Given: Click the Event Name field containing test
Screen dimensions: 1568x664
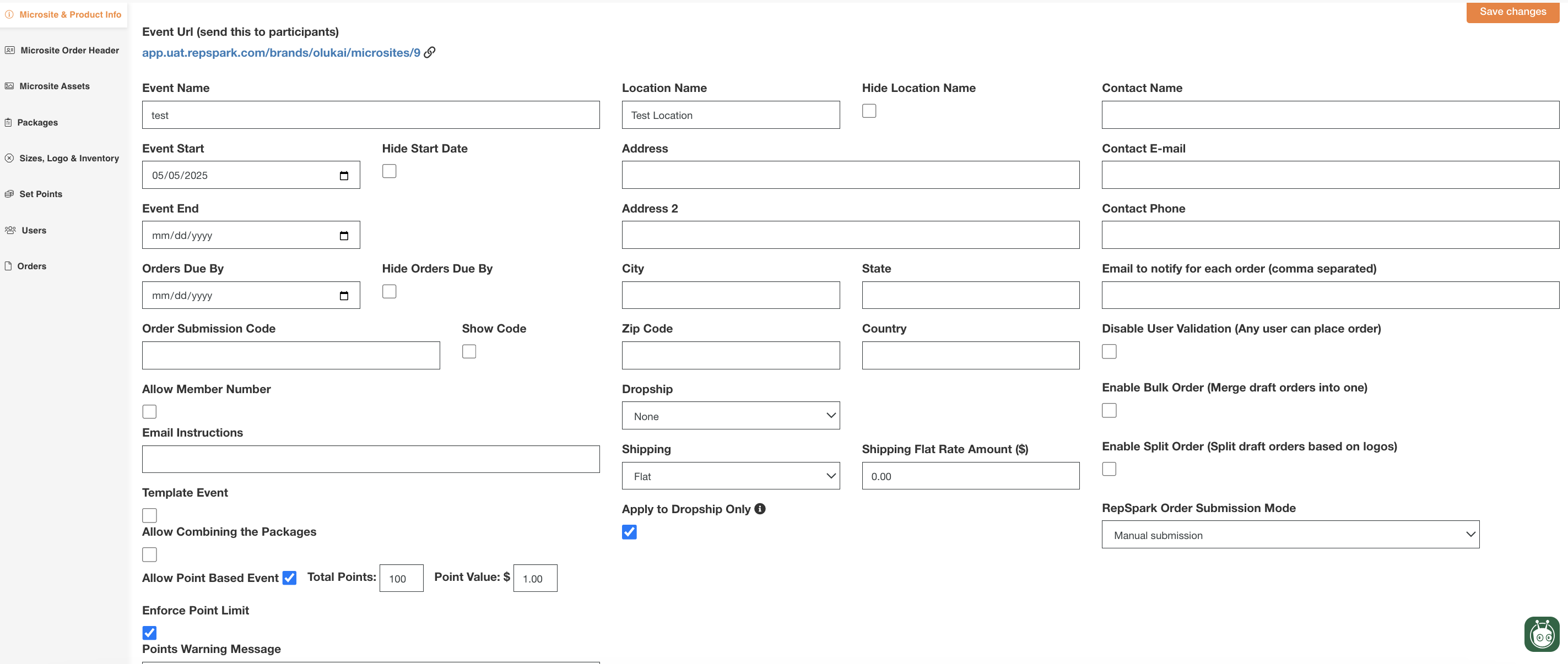Looking at the screenshot, I should pos(371,115).
